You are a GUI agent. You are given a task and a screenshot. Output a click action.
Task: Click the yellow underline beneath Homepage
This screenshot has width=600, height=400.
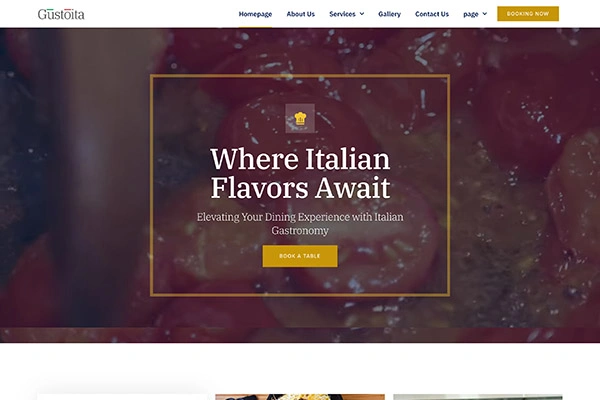click(x=255, y=27)
